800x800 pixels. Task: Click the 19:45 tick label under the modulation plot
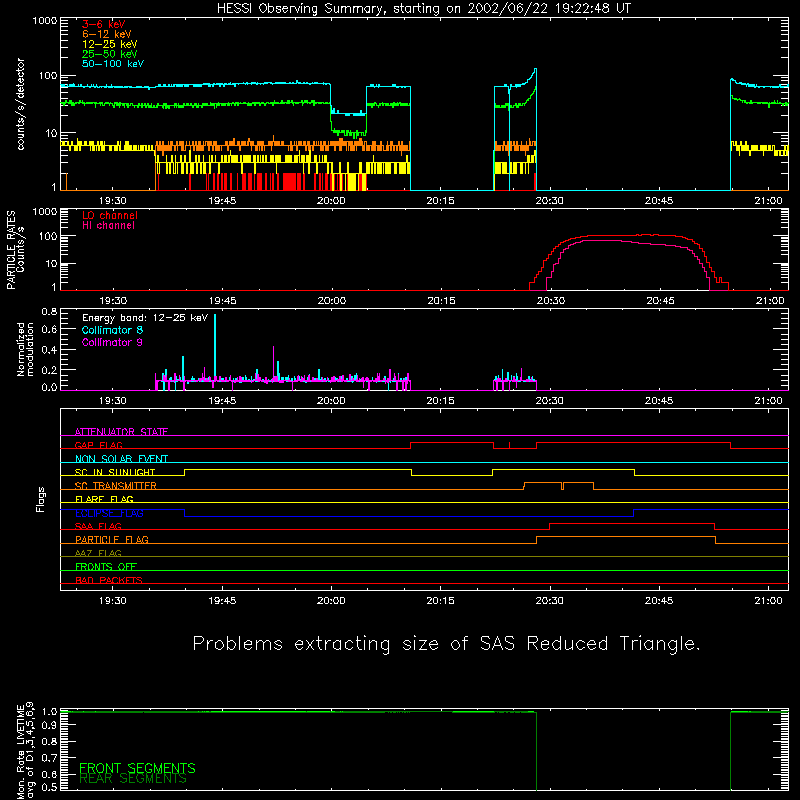(x=222, y=401)
